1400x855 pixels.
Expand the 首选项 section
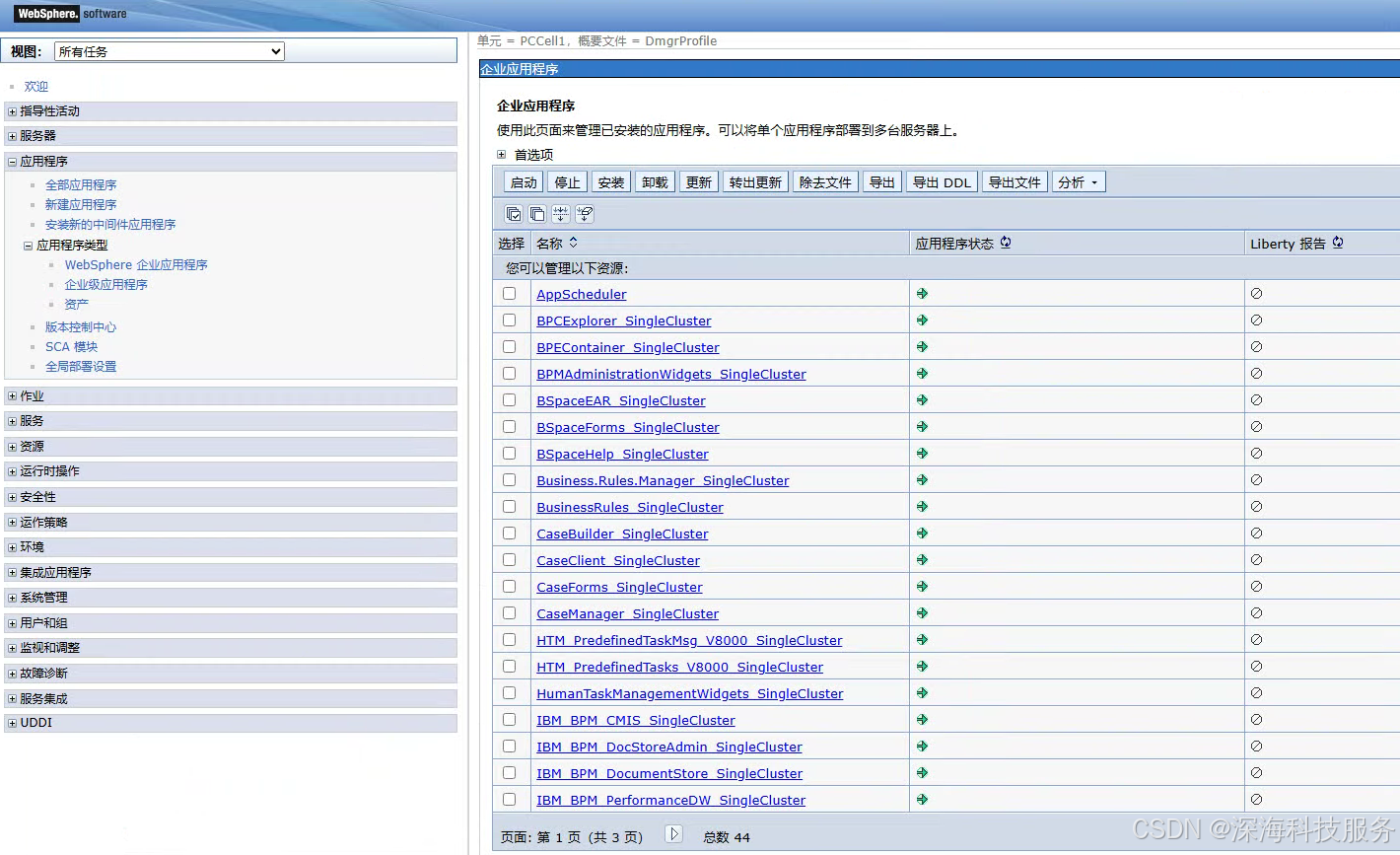501,155
